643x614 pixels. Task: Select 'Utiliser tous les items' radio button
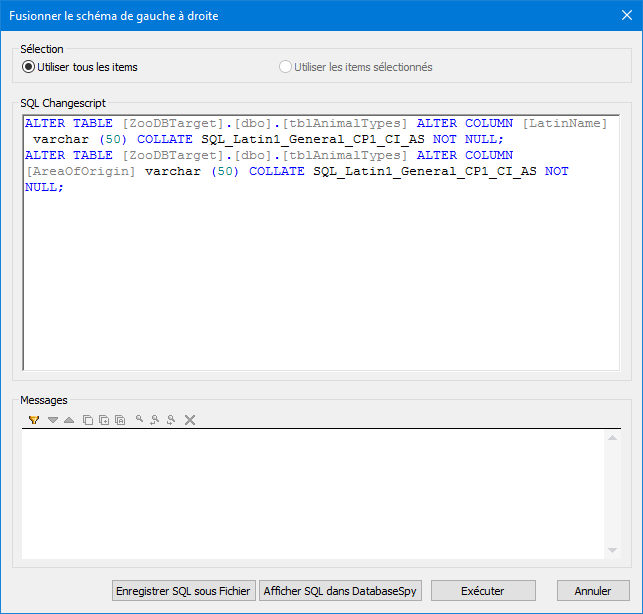(x=29, y=67)
